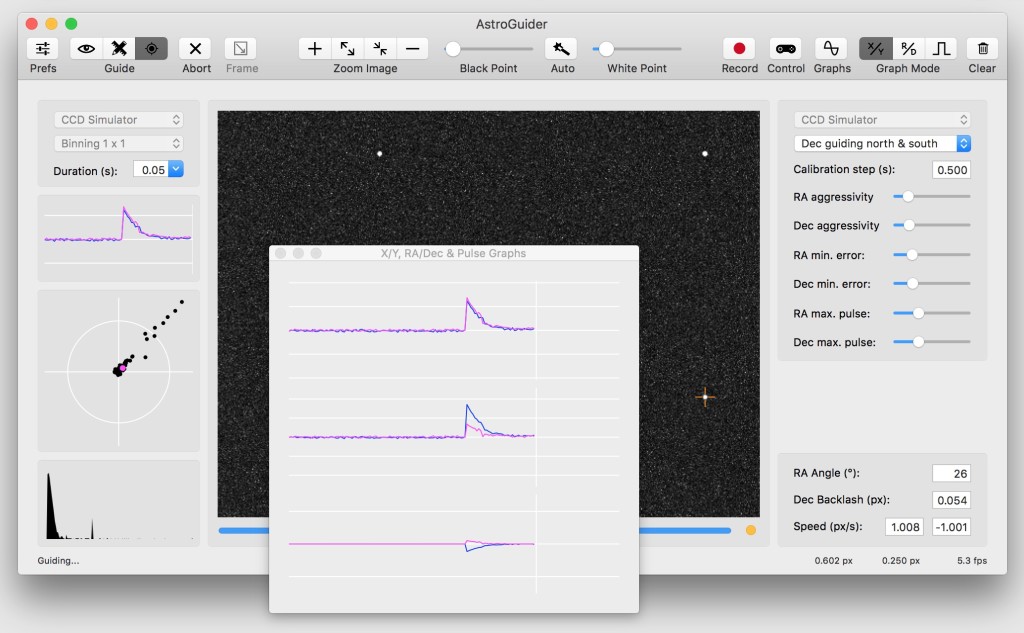Click the Calibration step field

tap(952, 170)
